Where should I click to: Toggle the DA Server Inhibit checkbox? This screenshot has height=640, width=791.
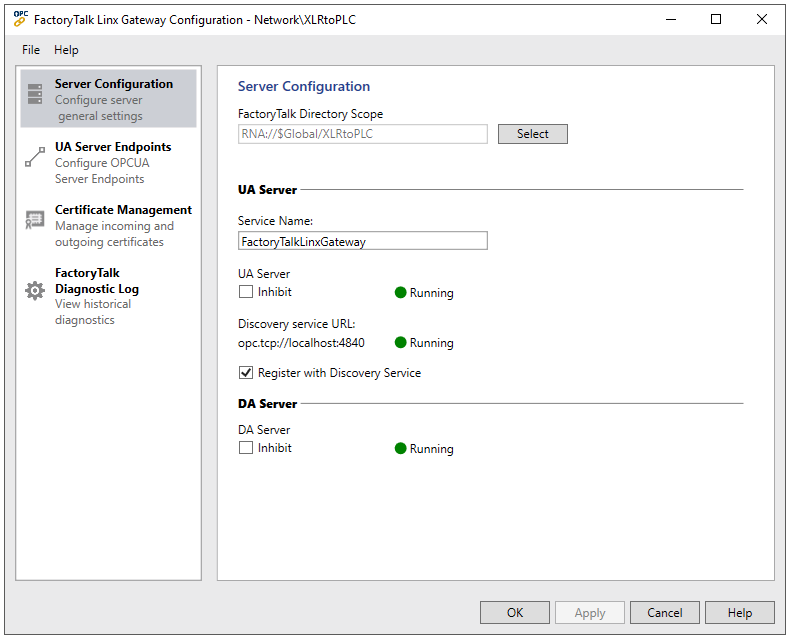coord(246,448)
